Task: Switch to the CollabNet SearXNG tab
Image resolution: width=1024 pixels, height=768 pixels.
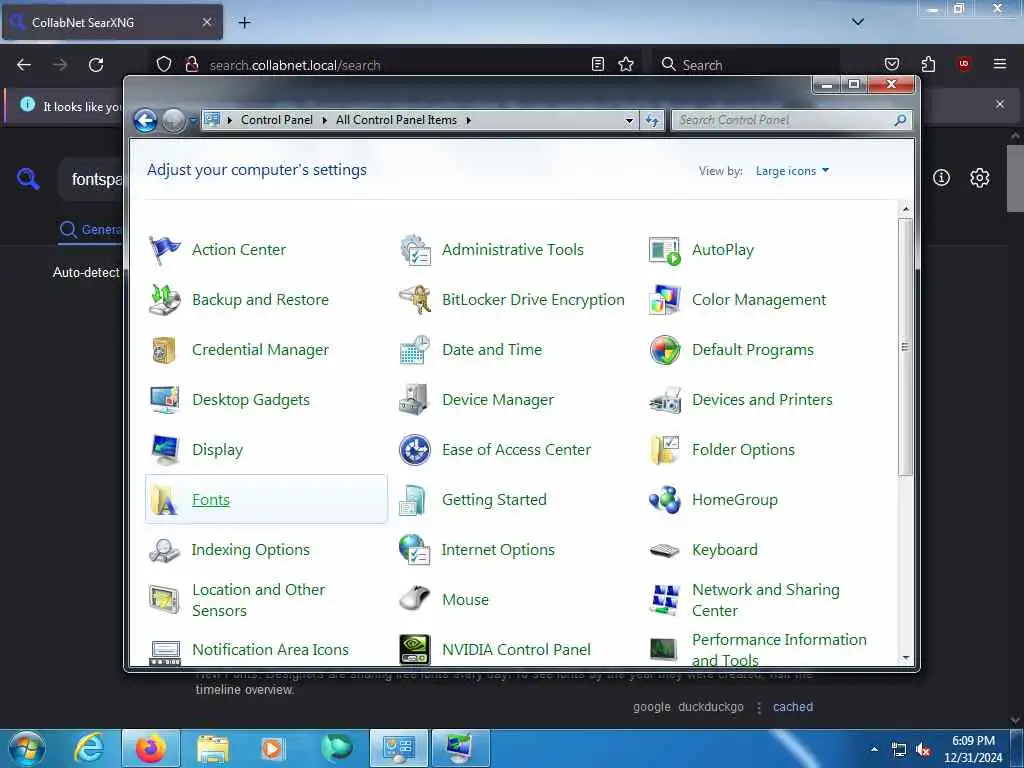Action: [112, 22]
